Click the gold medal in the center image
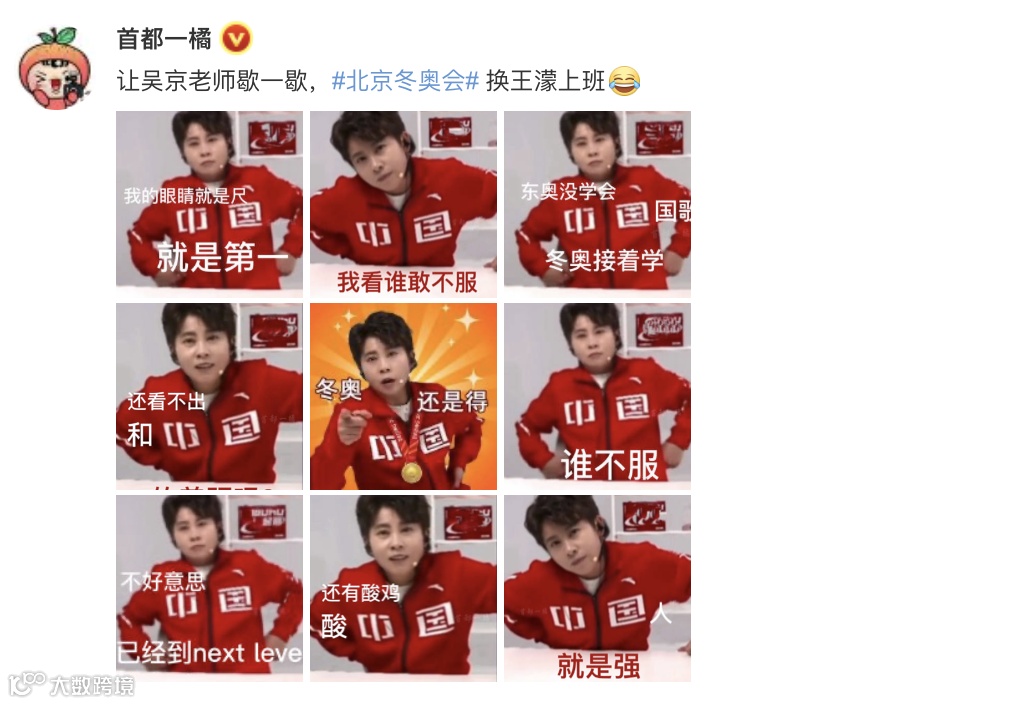Screen dimensions: 1034x704 click(411, 472)
